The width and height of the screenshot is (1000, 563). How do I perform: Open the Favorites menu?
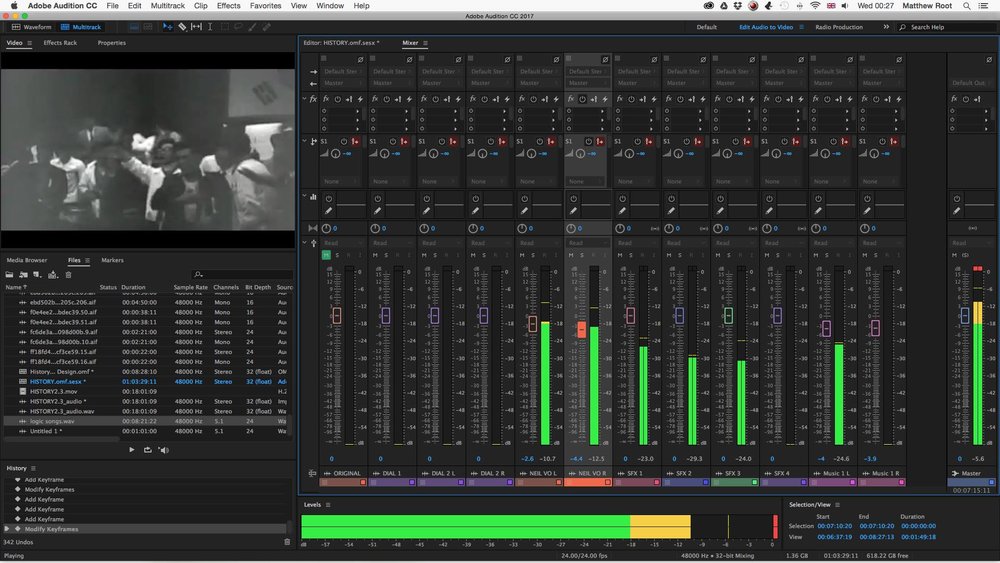[265, 6]
